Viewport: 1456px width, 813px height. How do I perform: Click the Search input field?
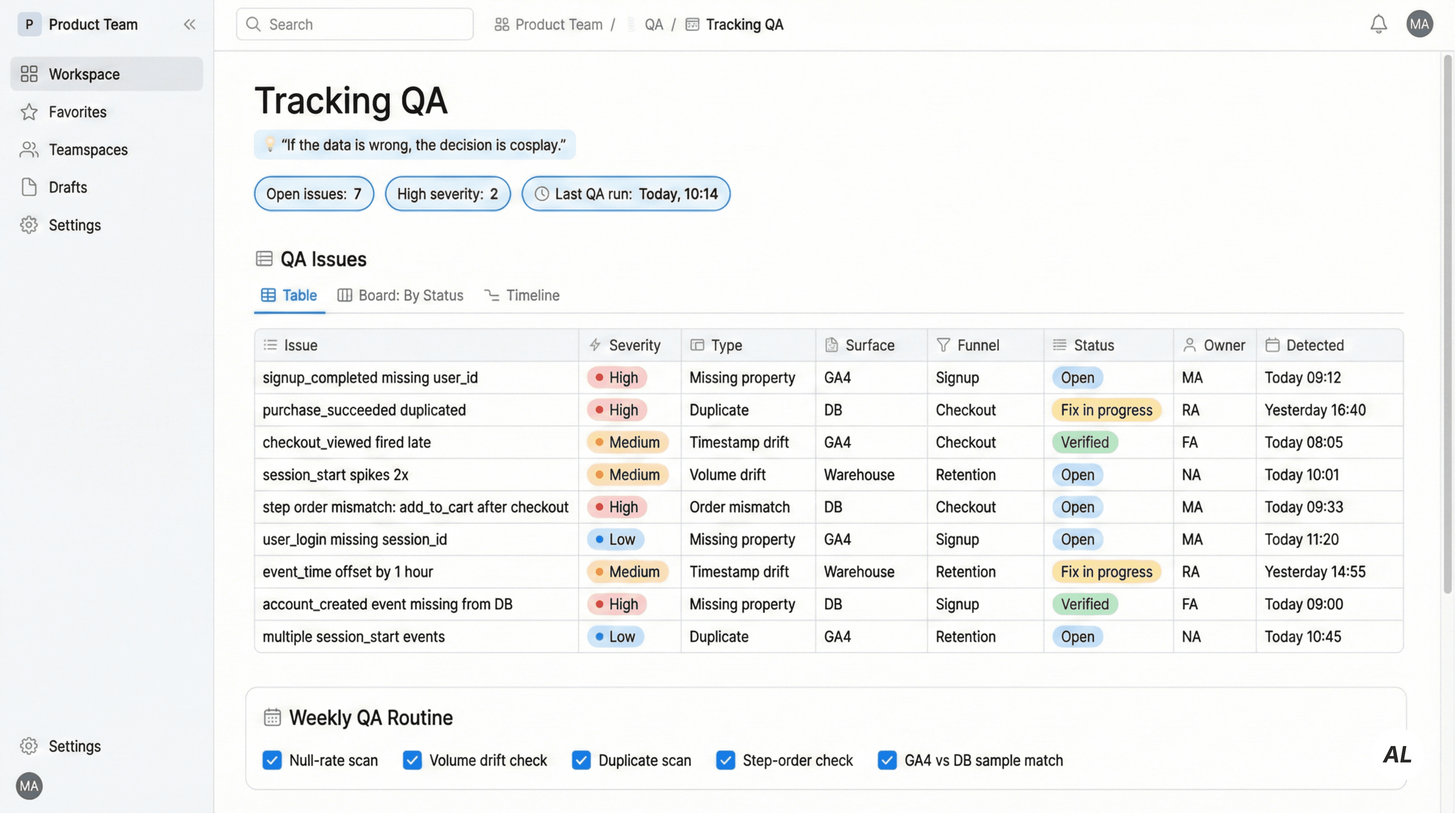click(x=355, y=24)
